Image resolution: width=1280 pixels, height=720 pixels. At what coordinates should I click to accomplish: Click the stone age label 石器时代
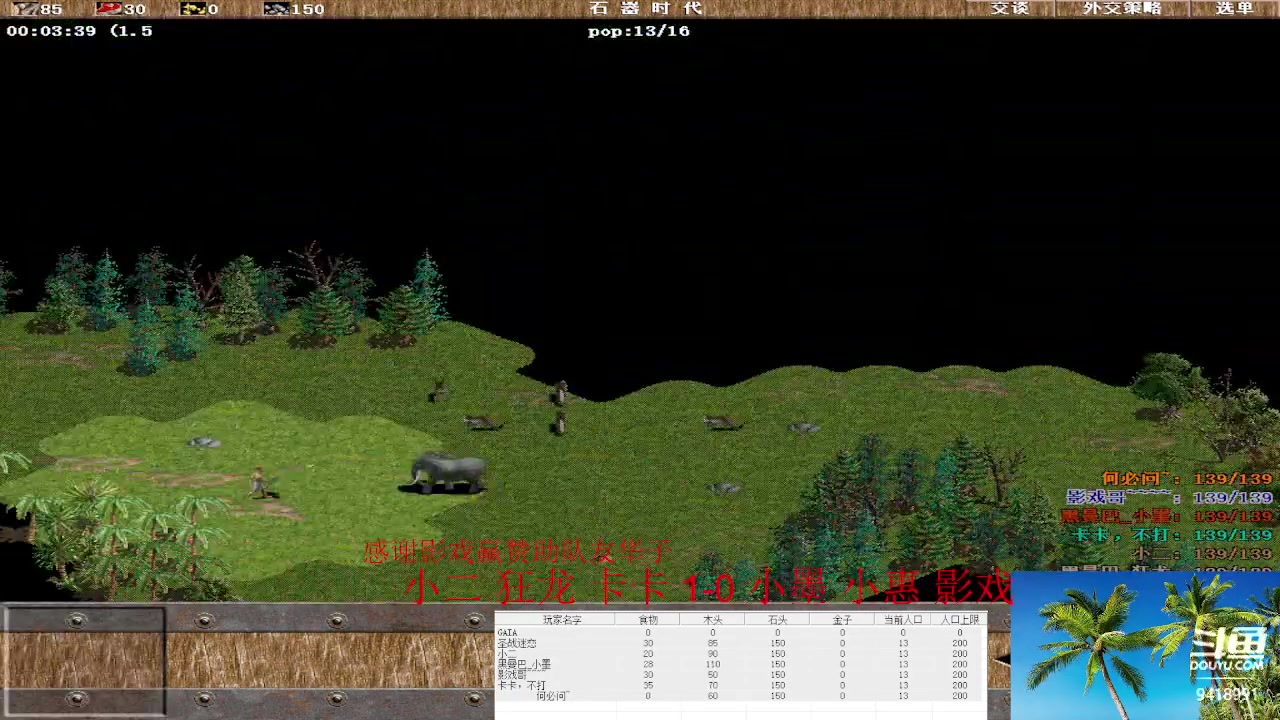646,8
